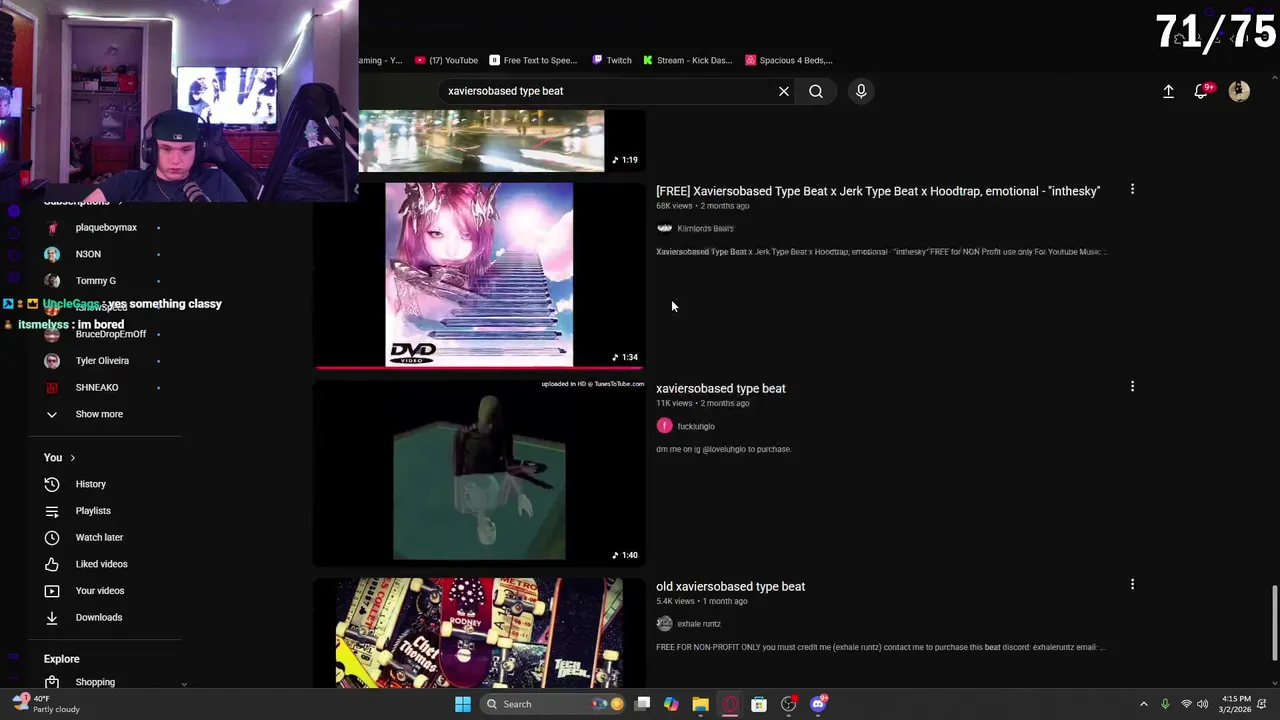Click the SHNEAKO channel avatar in the sidebar
Viewport: 1280px width, 720px height.
(x=52, y=387)
